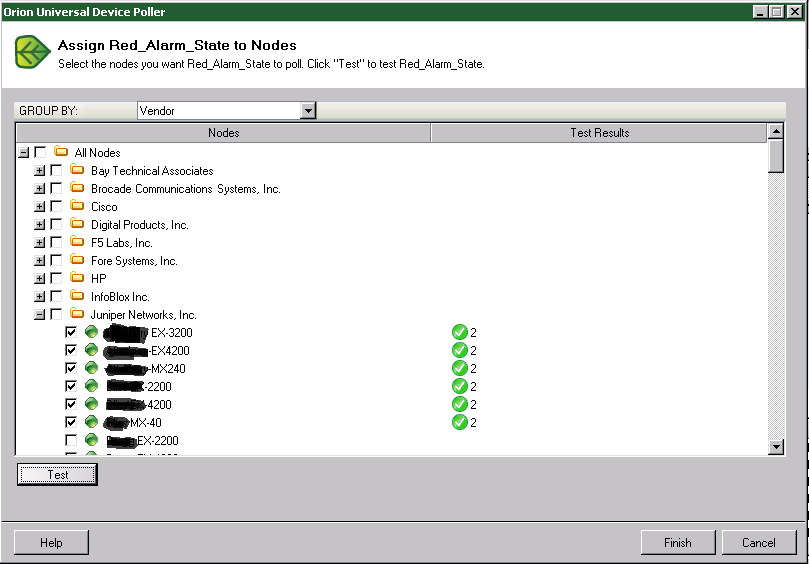Expand the Digital Products, Inc. group
Screen dimensions: 809x564
[x=40, y=224]
